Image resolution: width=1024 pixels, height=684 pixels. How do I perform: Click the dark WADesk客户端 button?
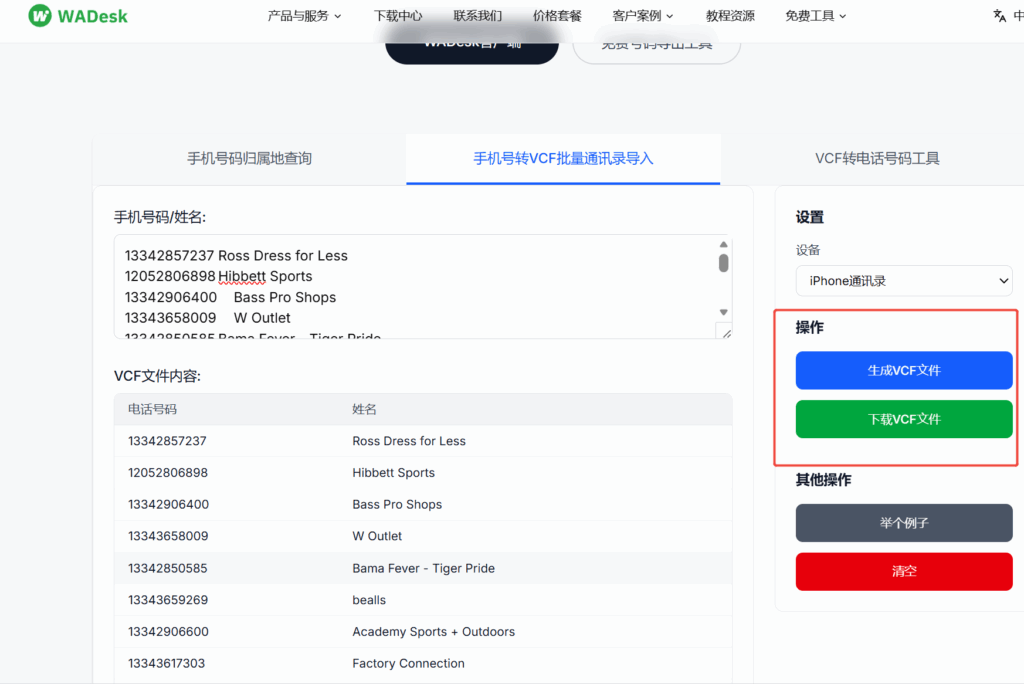[x=471, y=43]
